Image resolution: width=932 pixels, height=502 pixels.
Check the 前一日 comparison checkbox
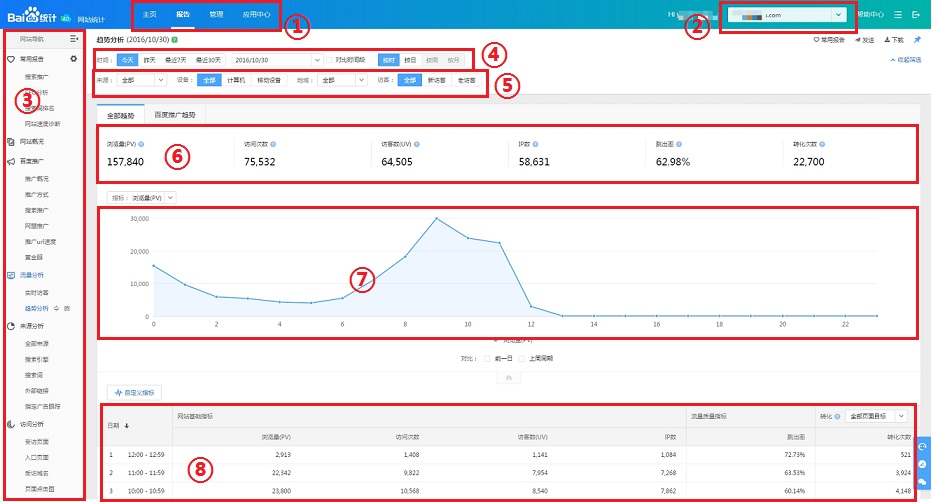tap(486, 357)
